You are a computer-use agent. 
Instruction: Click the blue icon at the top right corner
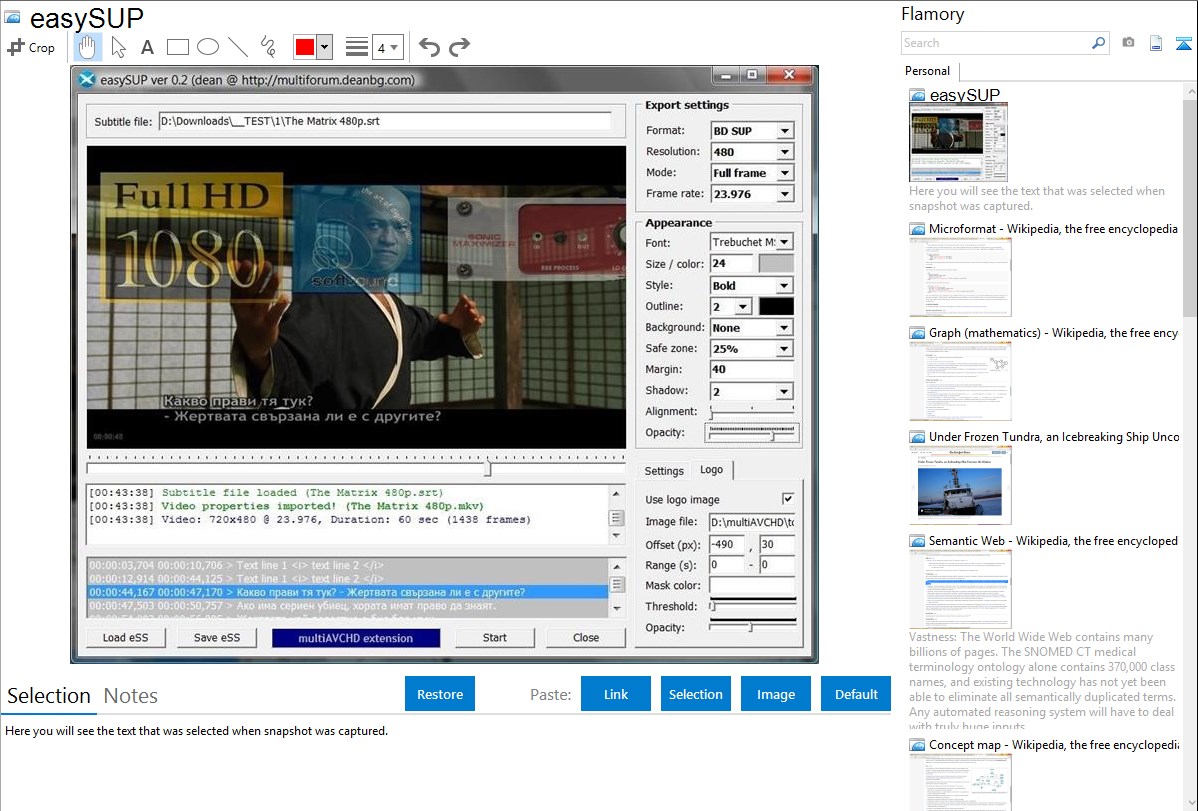point(1183,43)
